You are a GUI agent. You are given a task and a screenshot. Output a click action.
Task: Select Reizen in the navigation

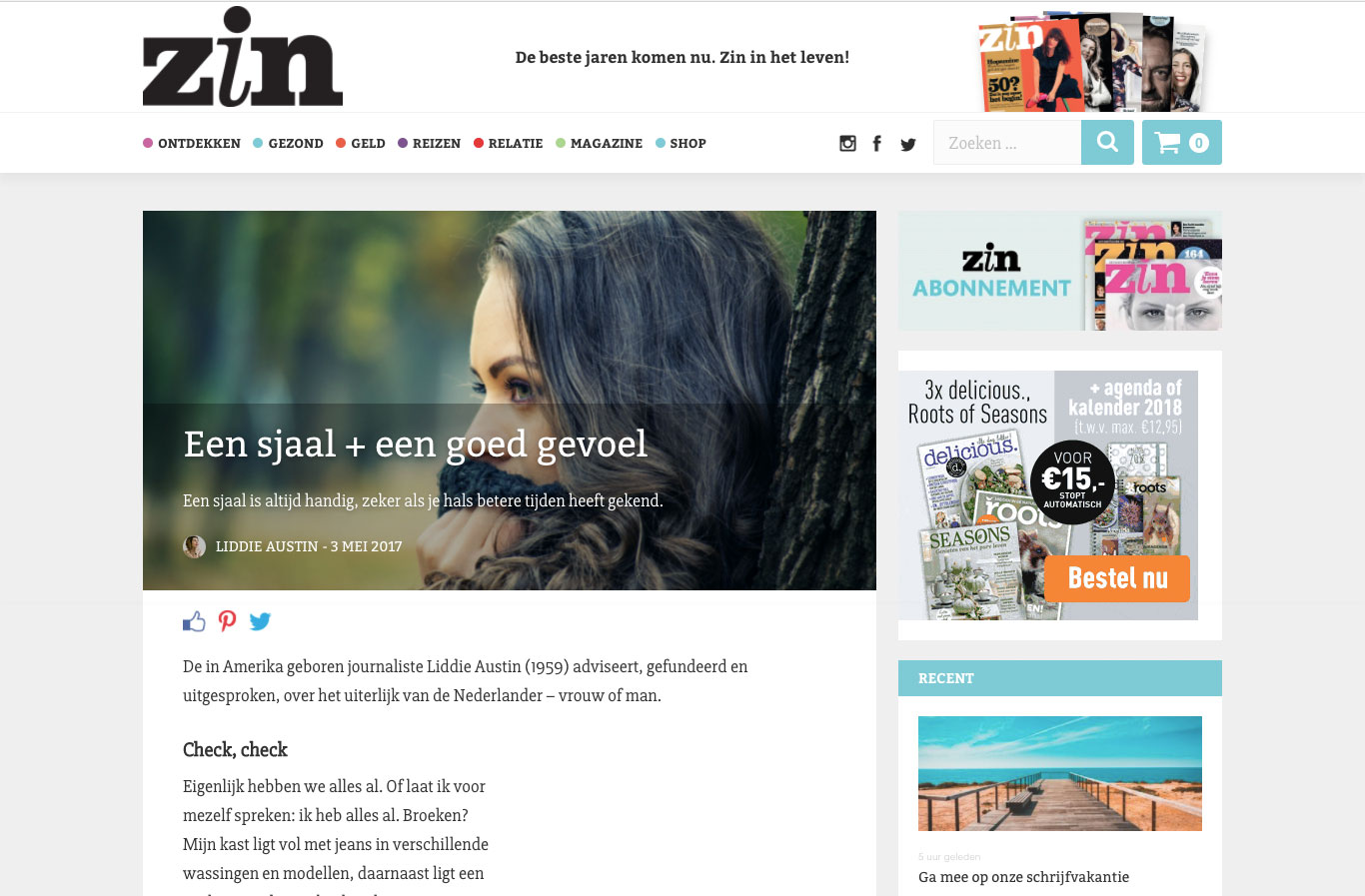(x=430, y=143)
